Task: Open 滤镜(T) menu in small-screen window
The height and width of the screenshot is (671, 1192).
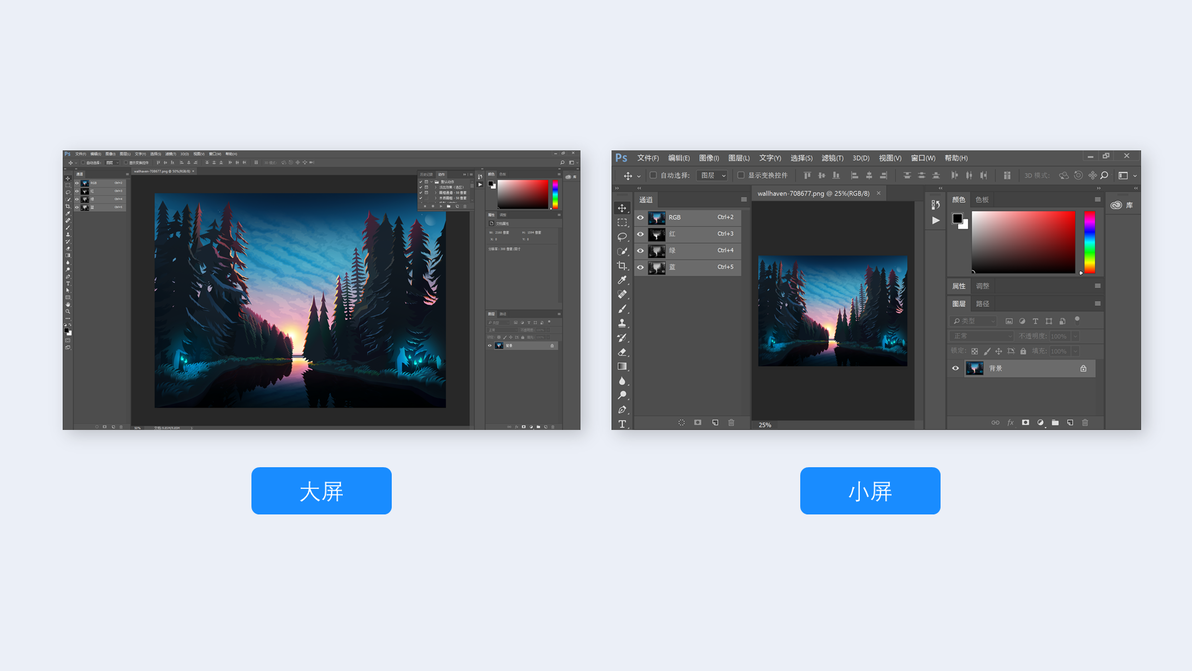Action: [832, 158]
